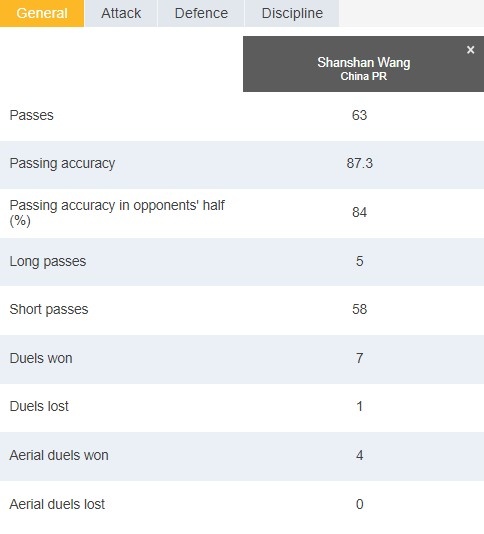
Task: Click the Duels lost label
Action: (x=39, y=406)
